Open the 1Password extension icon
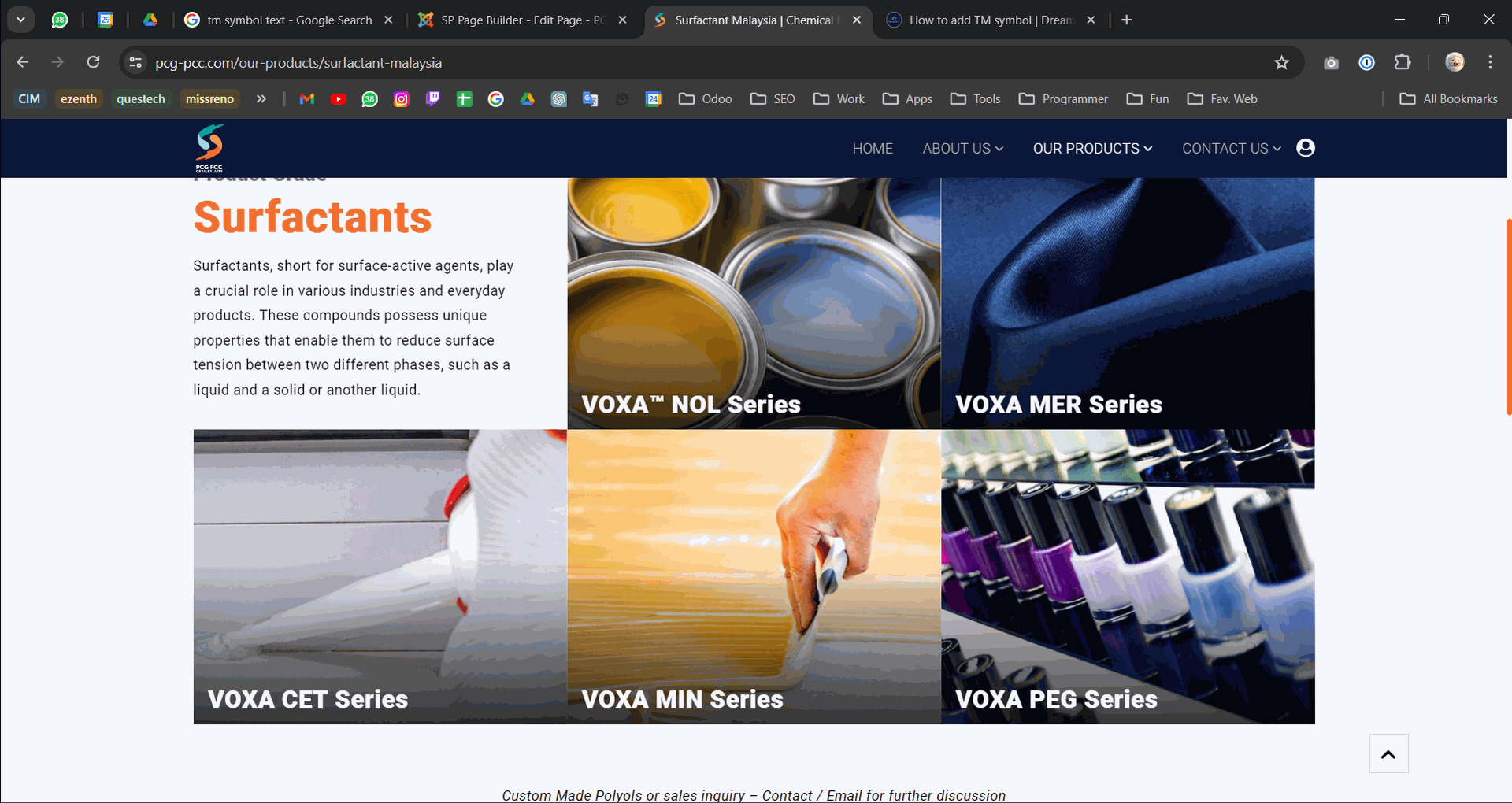Image resolution: width=1512 pixels, height=803 pixels. point(1367,62)
